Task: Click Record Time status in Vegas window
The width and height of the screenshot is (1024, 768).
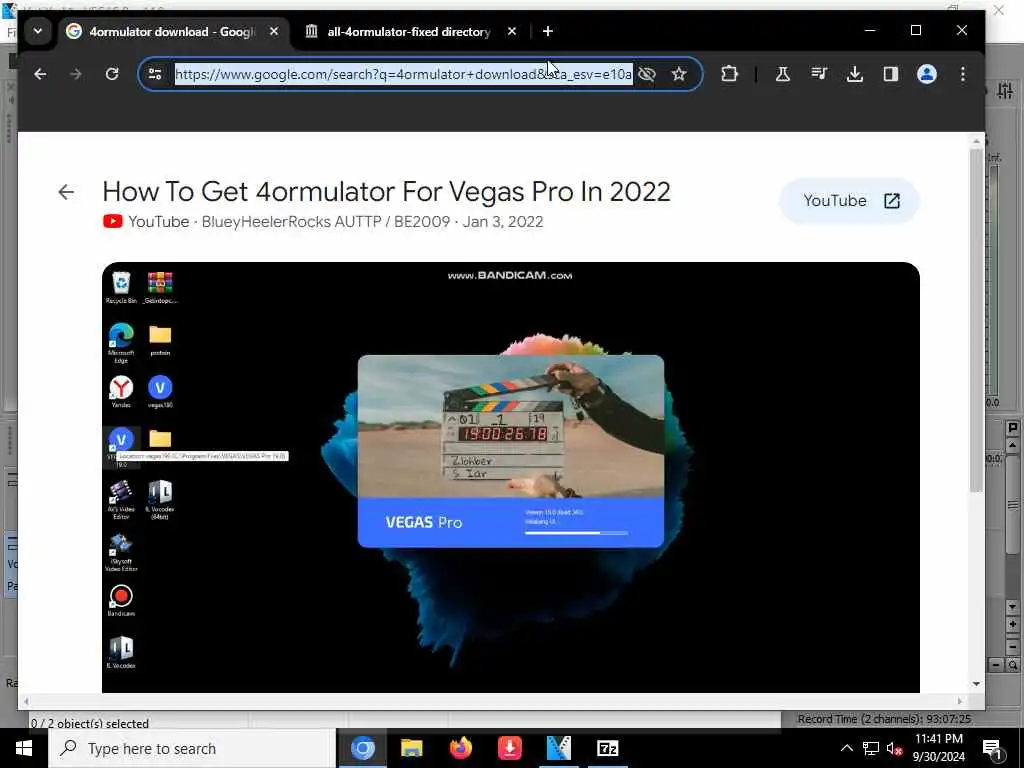Action: pyautogui.click(x=884, y=719)
